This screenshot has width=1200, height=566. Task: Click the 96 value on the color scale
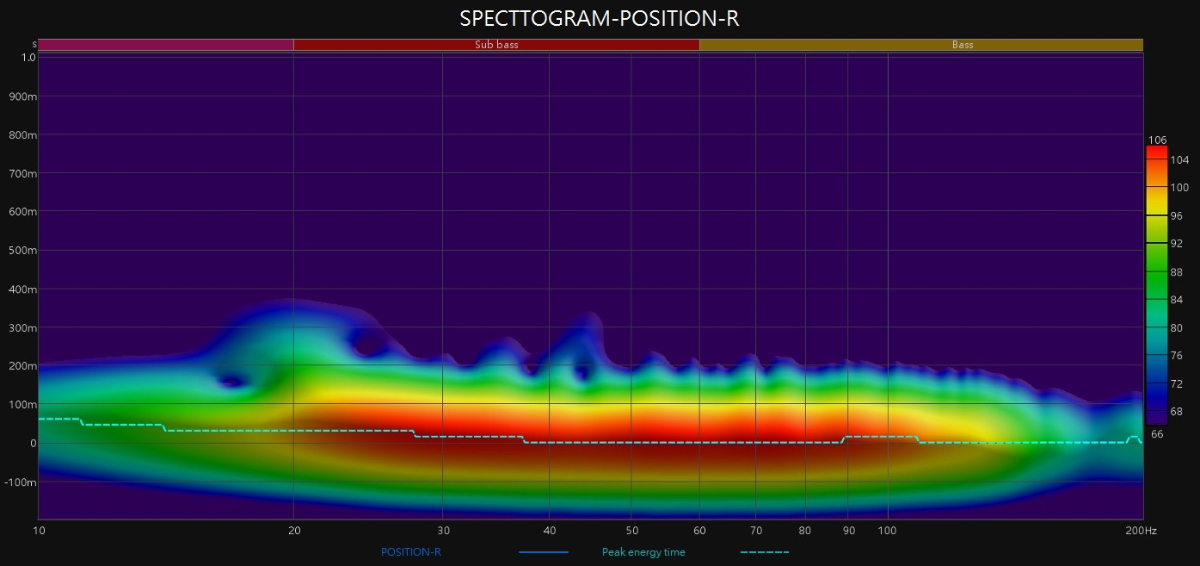click(x=1177, y=216)
